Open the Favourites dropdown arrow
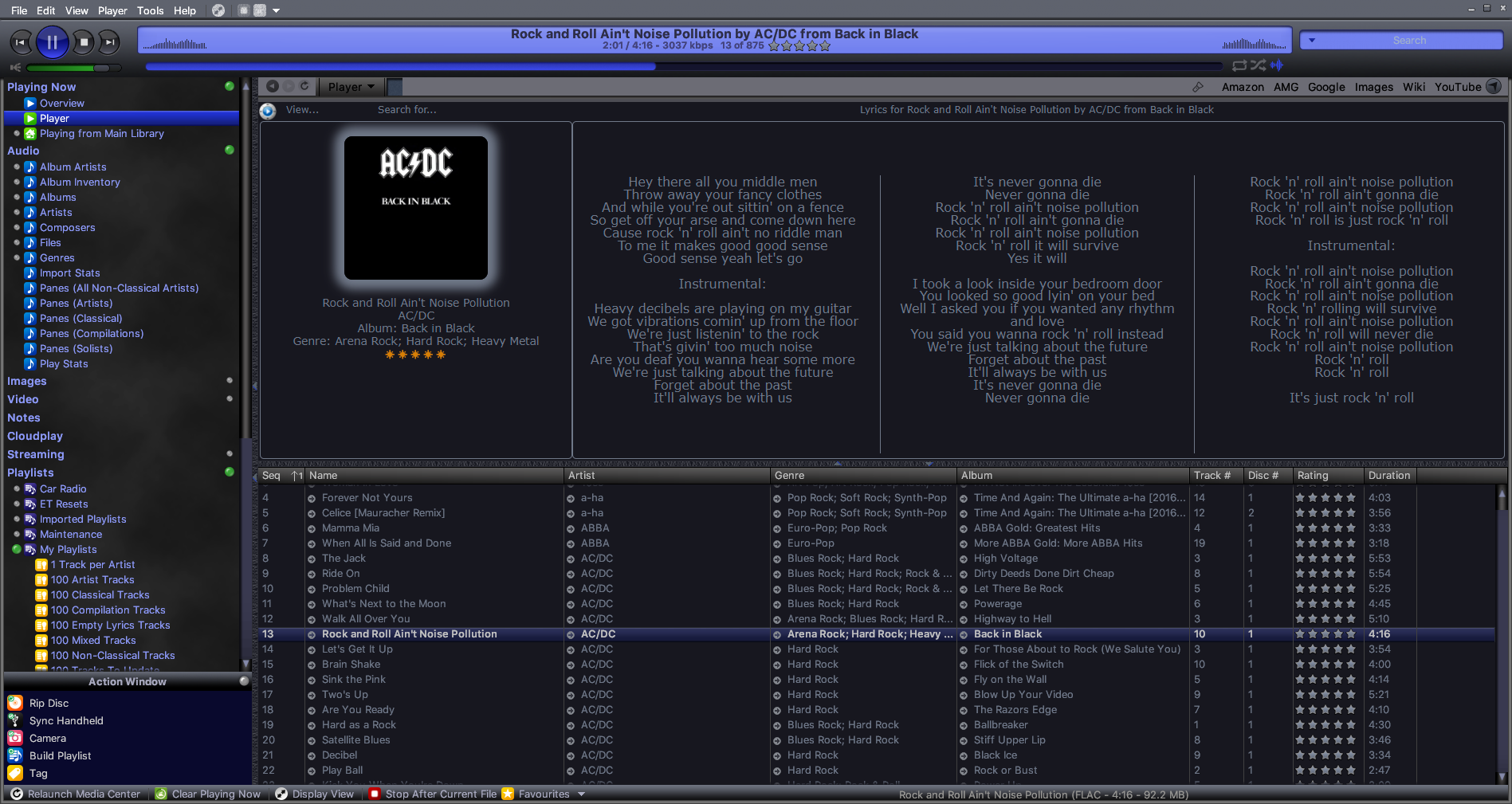Screen dimensions: 1512x804 pos(581,794)
